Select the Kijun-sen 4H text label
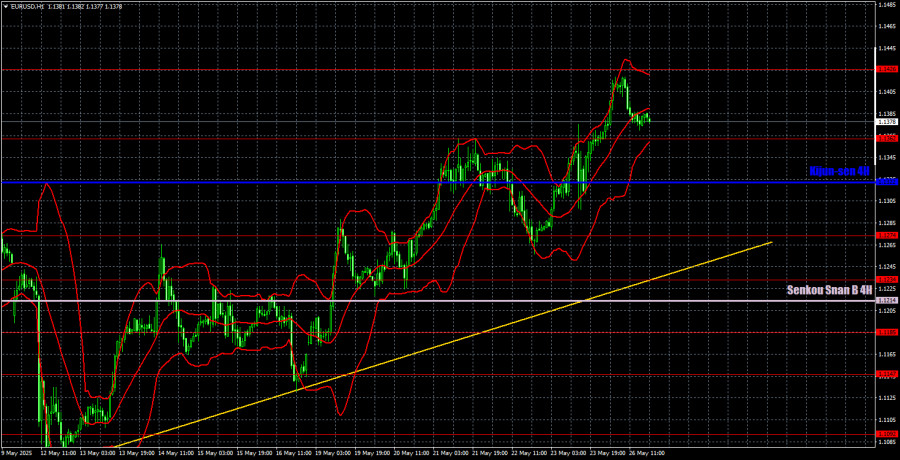The width and height of the screenshot is (900, 460). 839,172
